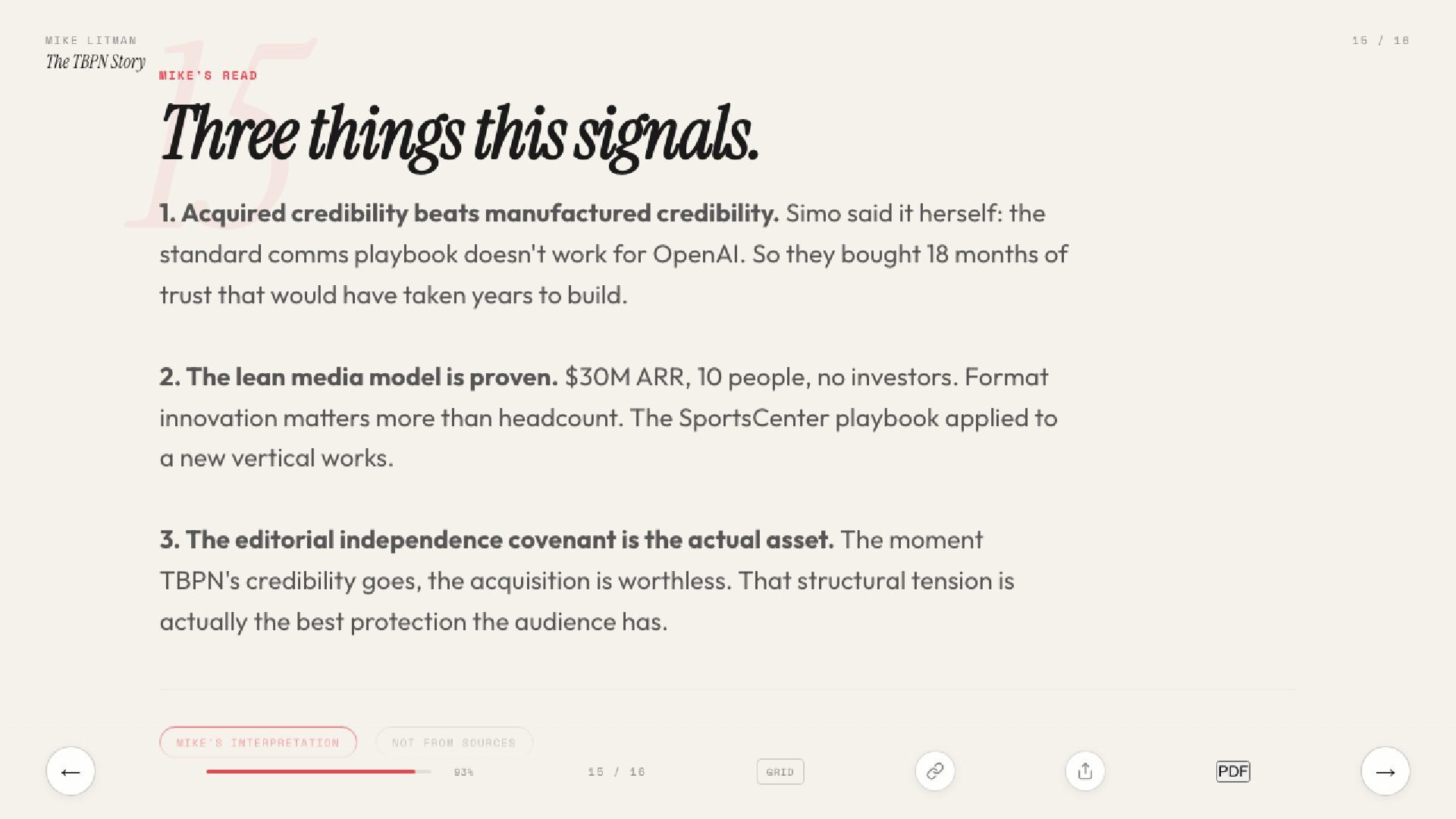Copy slide link using chain icon
This screenshot has width=1456, height=819.
(934, 771)
